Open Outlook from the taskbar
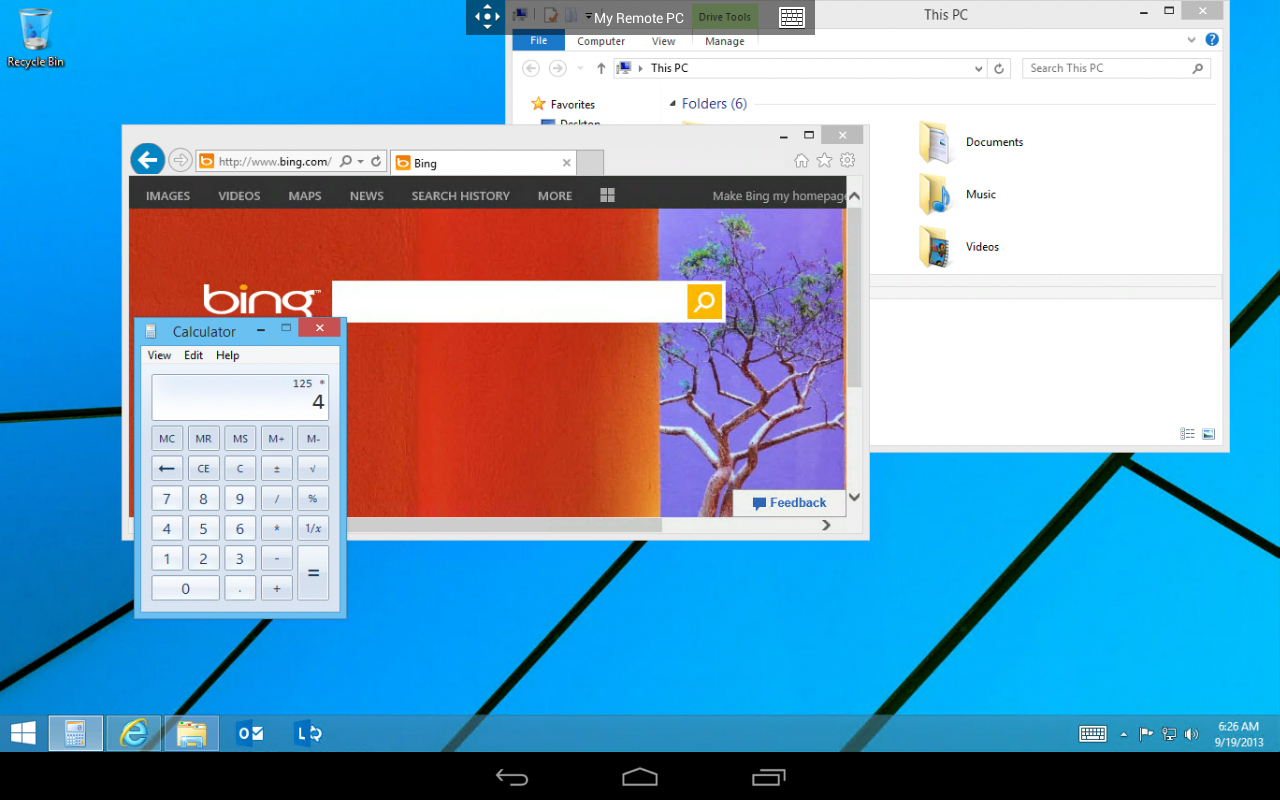1280x800 pixels. click(x=248, y=733)
